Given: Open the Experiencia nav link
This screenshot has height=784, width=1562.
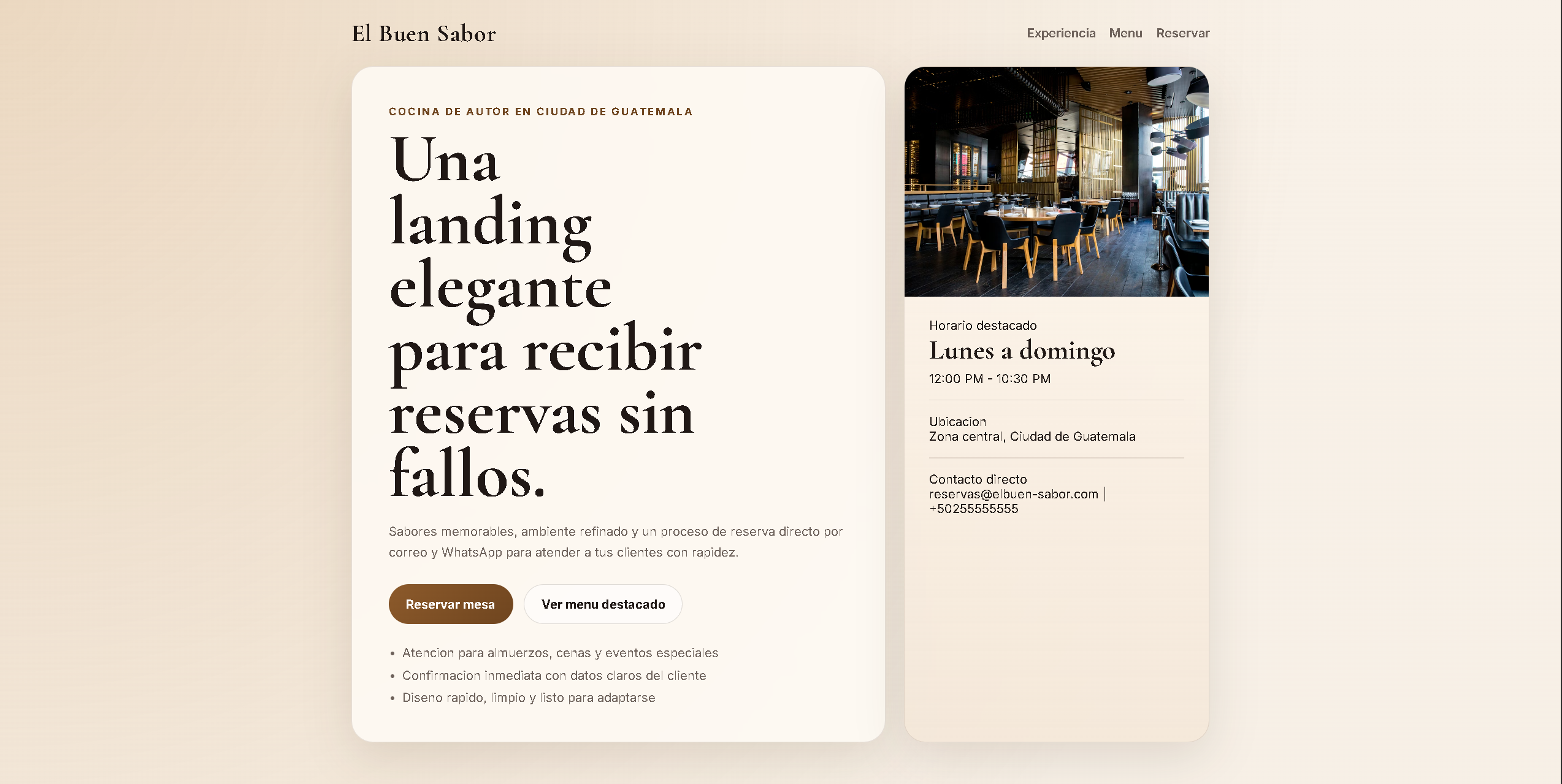Looking at the screenshot, I should pos(1061,33).
